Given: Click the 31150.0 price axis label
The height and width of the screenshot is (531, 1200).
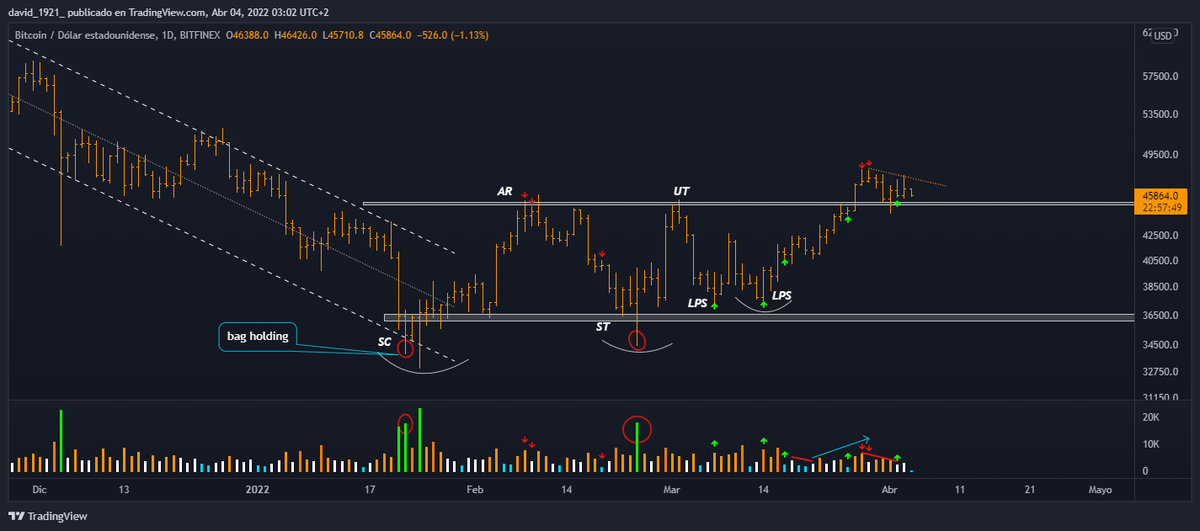Looking at the screenshot, I should (x=1159, y=396).
